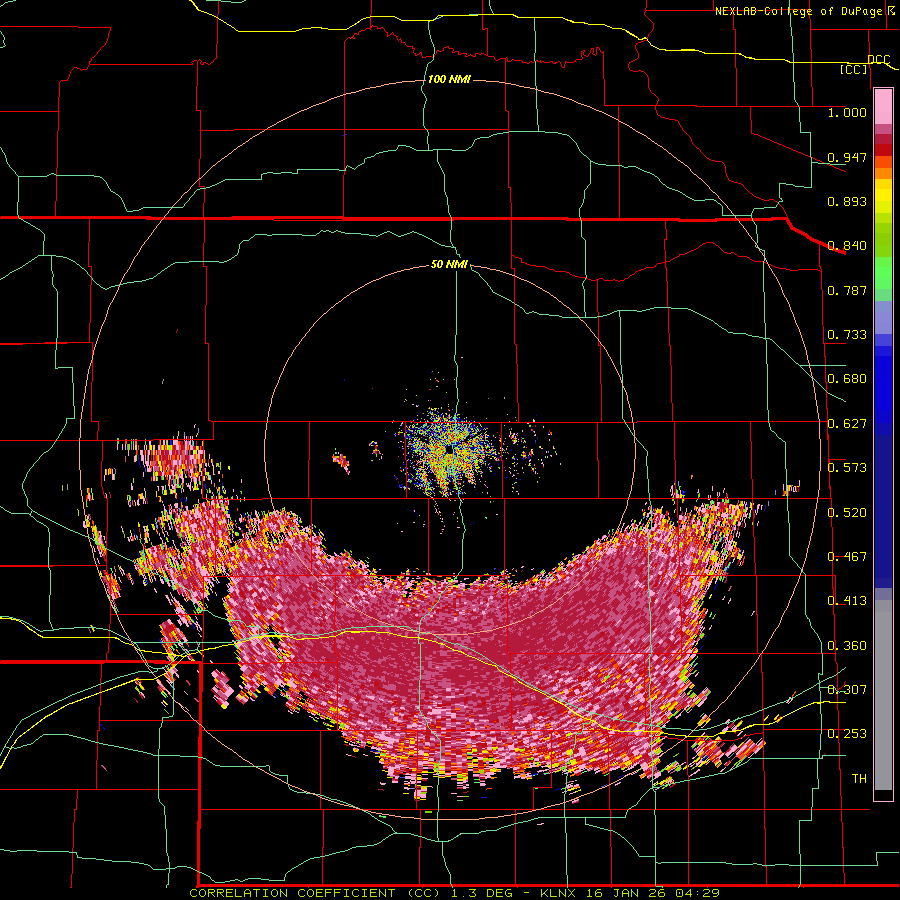Image resolution: width=900 pixels, height=900 pixels.
Task: Click the 0.573 color scale value
Action: [x=847, y=468]
